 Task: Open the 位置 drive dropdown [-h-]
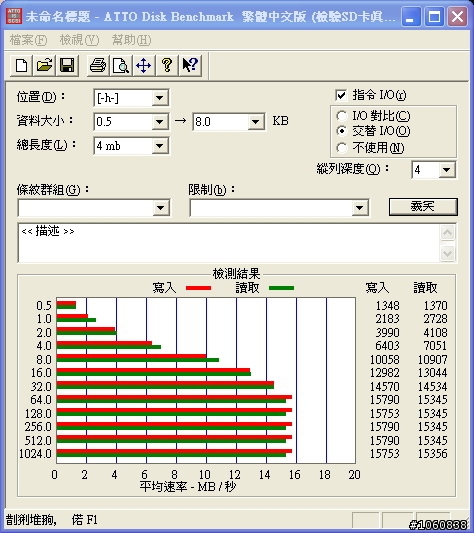pos(159,98)
